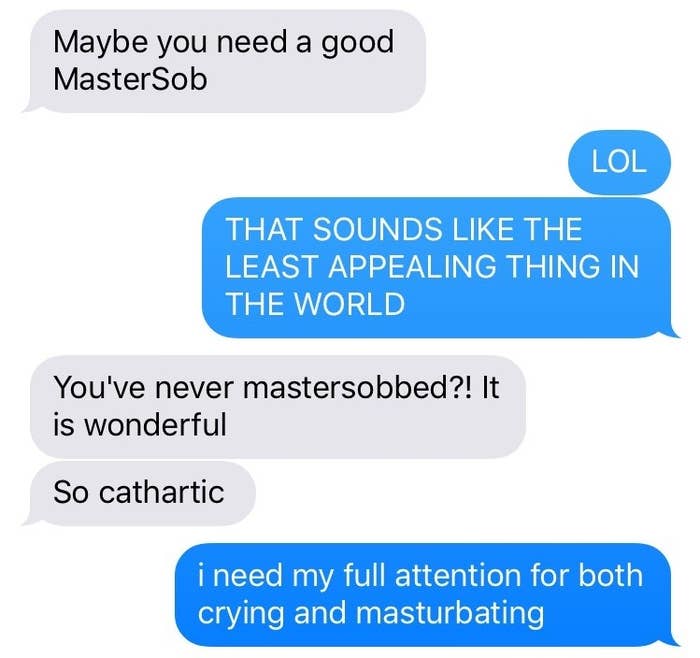Select the word 'APPEALING' in sent message
Image resolution: width=700 pixels, height=658 pixels.
412,267
